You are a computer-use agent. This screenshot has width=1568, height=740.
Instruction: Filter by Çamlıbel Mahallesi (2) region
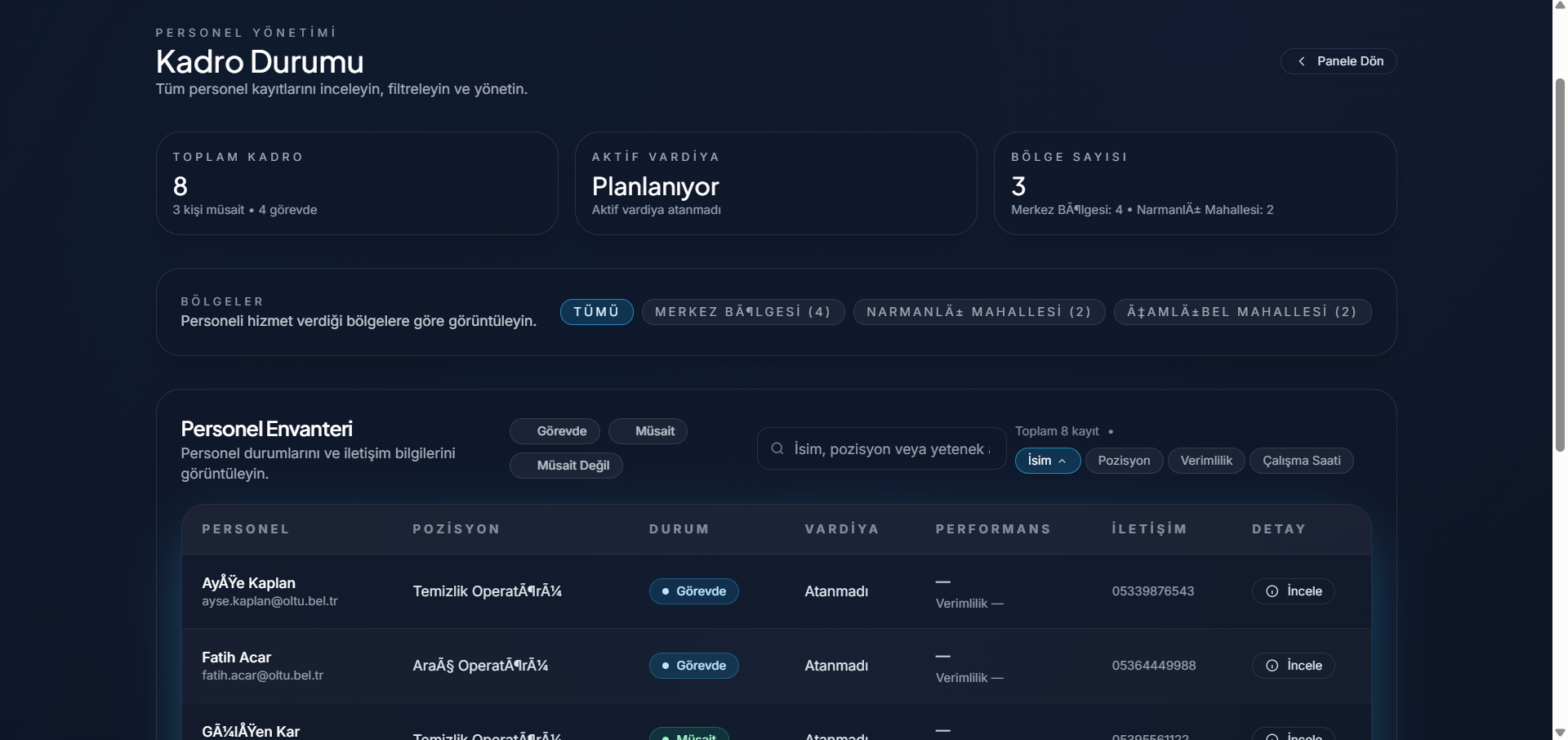tap(1241, 312)
